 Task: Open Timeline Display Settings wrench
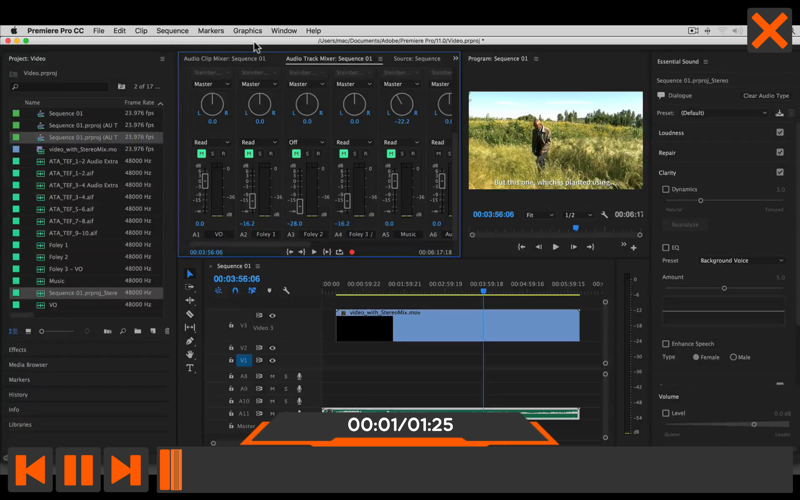(286, 290)
